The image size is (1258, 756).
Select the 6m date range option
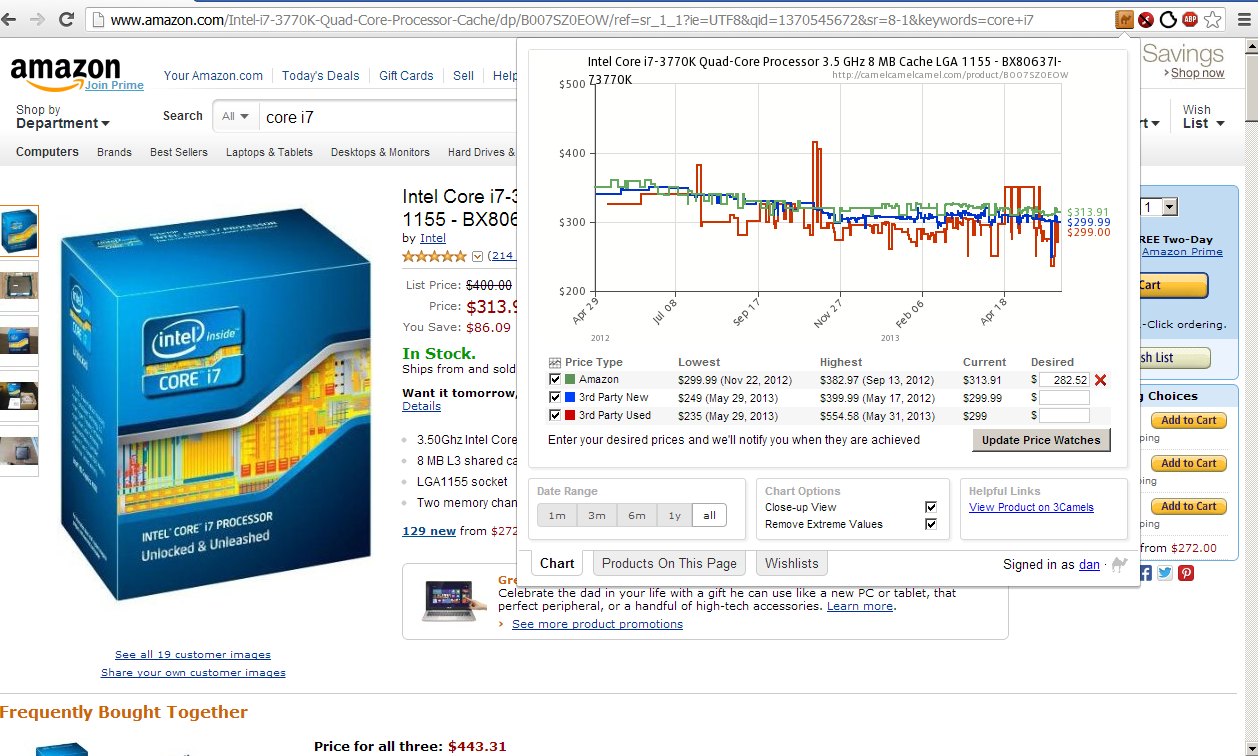click(637, 515)
